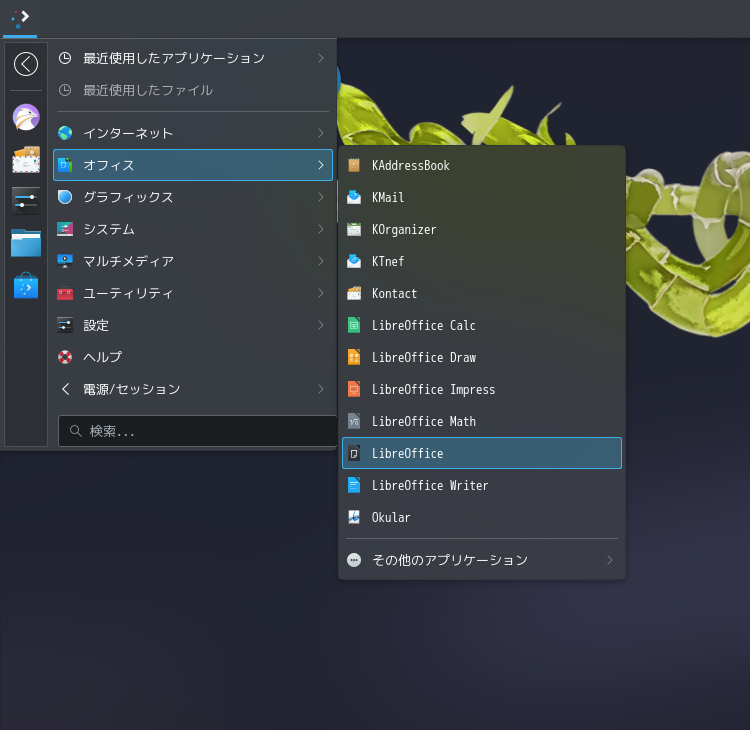Expand the グラフィックス chevron arrow

click(x=321, y=197)
